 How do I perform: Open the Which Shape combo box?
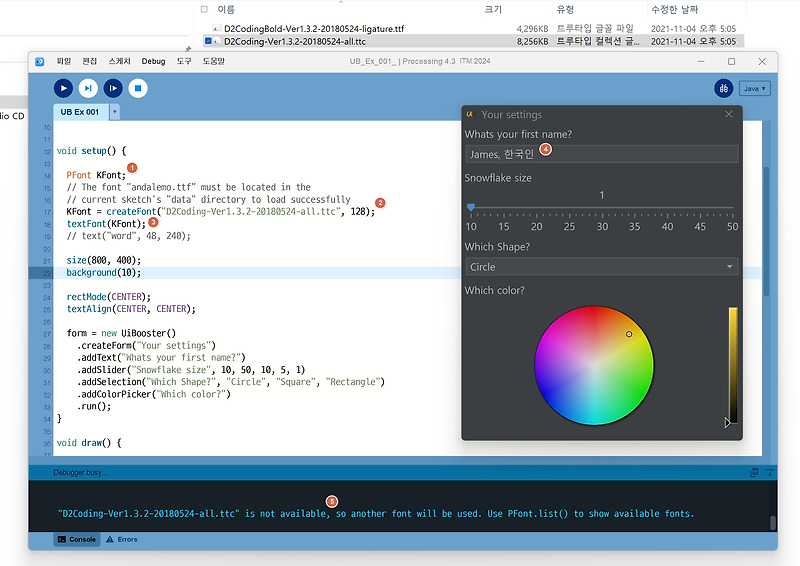602,266
